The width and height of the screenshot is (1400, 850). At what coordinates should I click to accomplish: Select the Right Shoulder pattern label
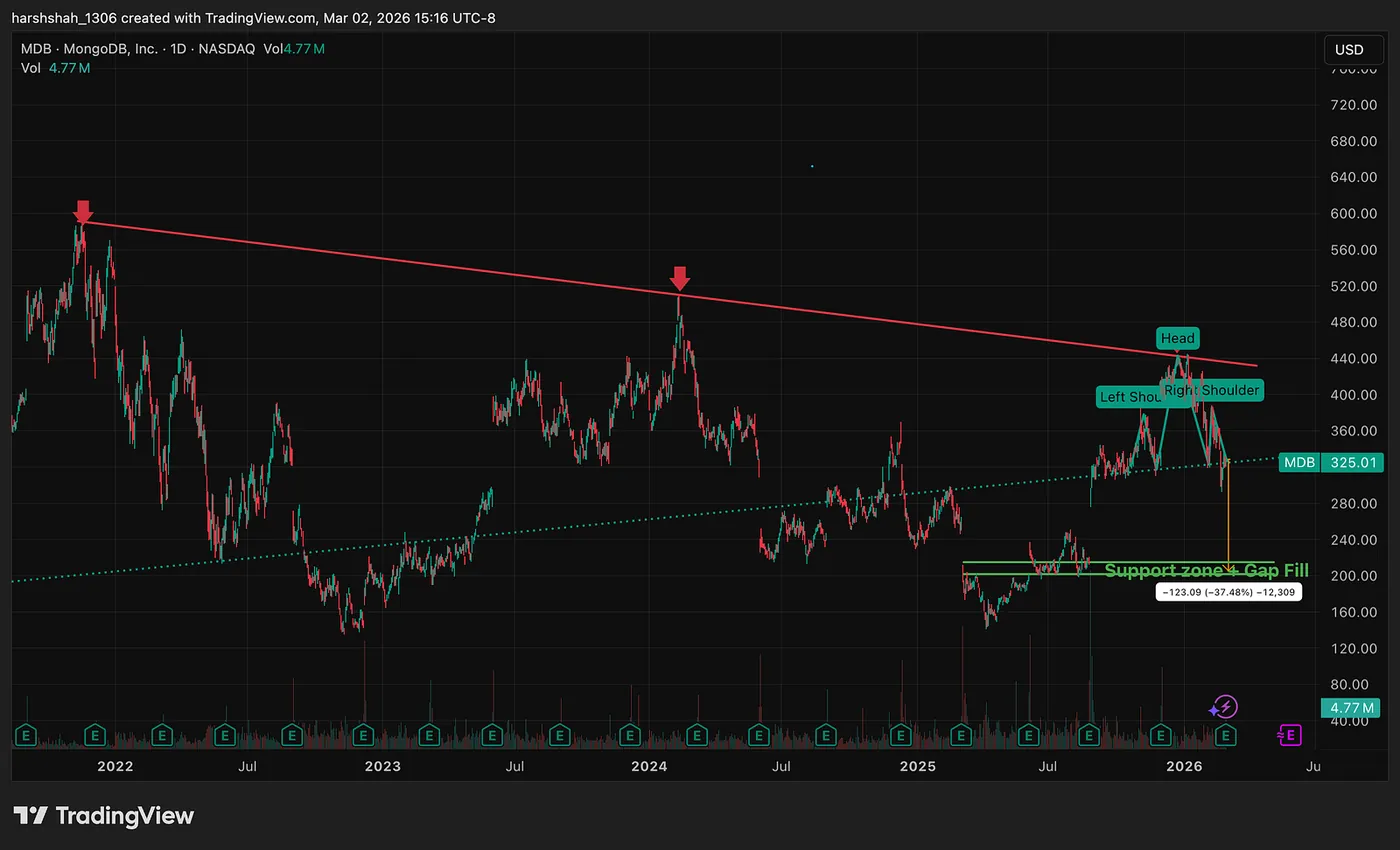coord(1211,390)
